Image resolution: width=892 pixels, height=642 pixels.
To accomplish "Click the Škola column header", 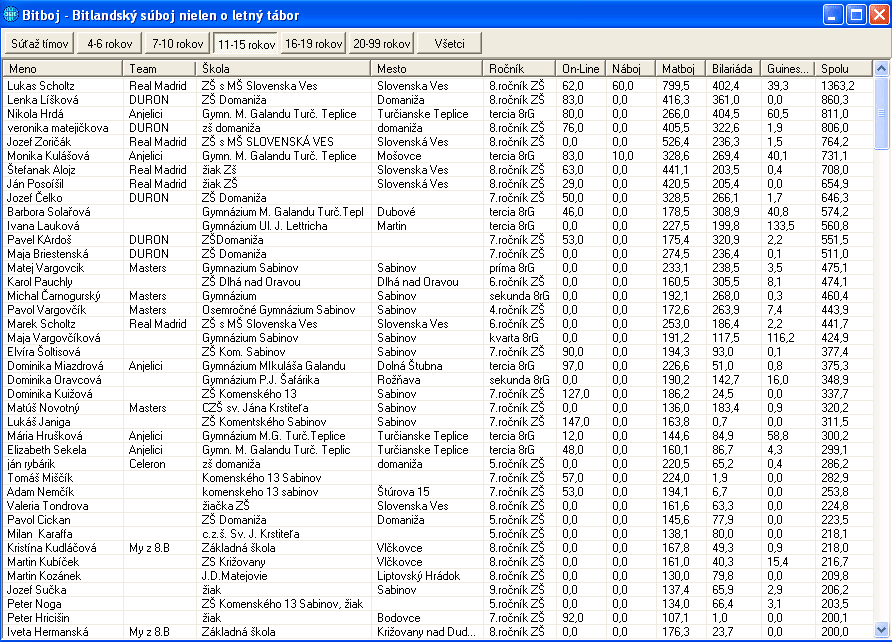I will 284,68.
